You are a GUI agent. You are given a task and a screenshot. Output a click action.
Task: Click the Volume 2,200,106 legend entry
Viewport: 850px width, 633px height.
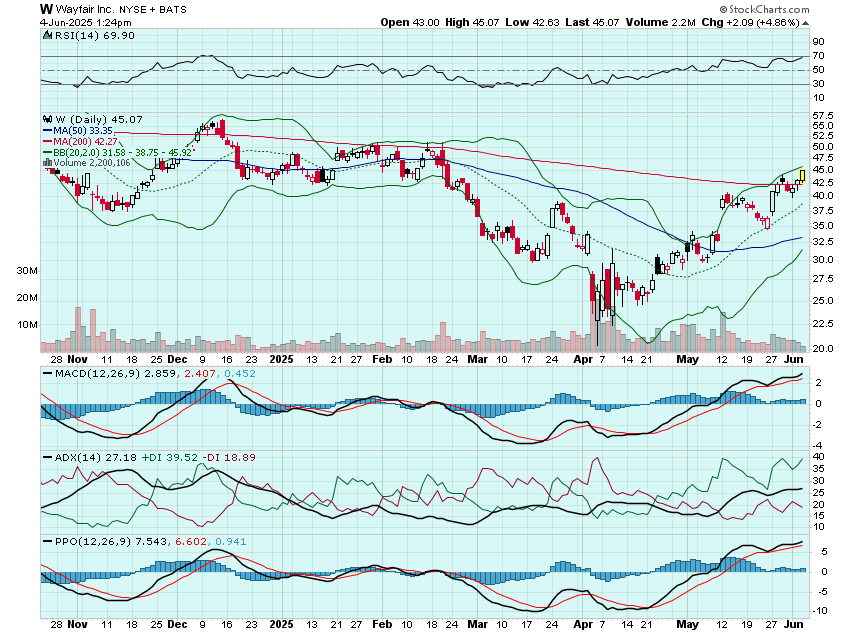tap(92, 163)
